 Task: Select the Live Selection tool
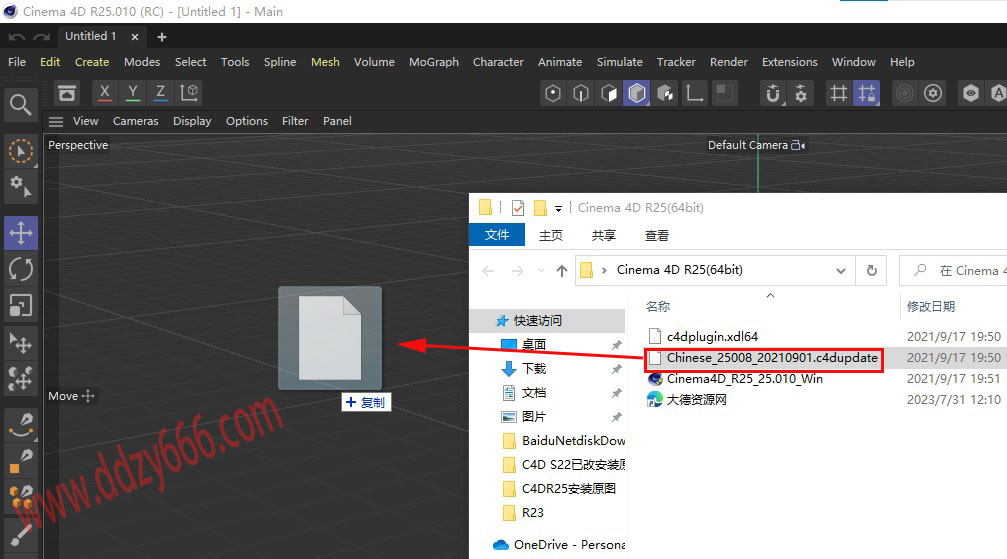tap(21, 152)
